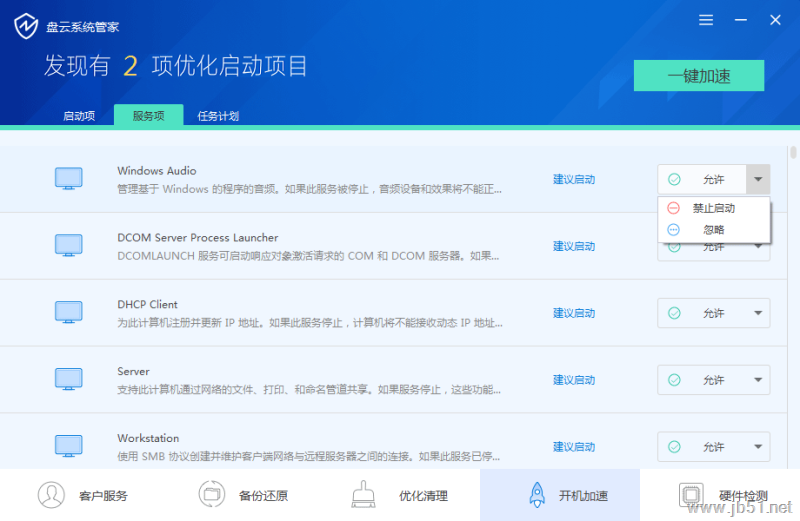The width and height of the screenshot is (800, 521).
Task: Click the Server description text
Action: click(x=309, y=390)
